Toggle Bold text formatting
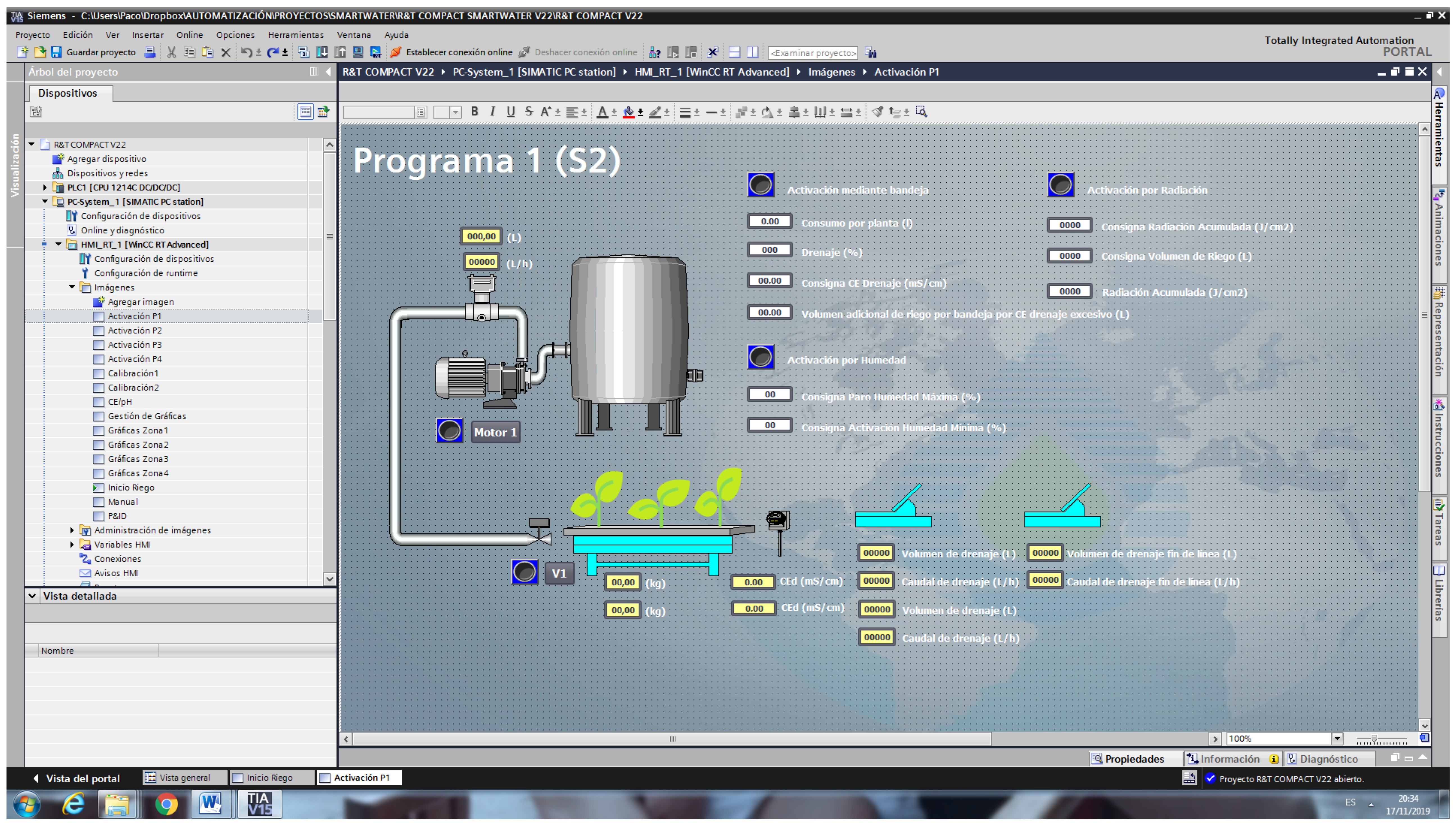 [474, 112]
